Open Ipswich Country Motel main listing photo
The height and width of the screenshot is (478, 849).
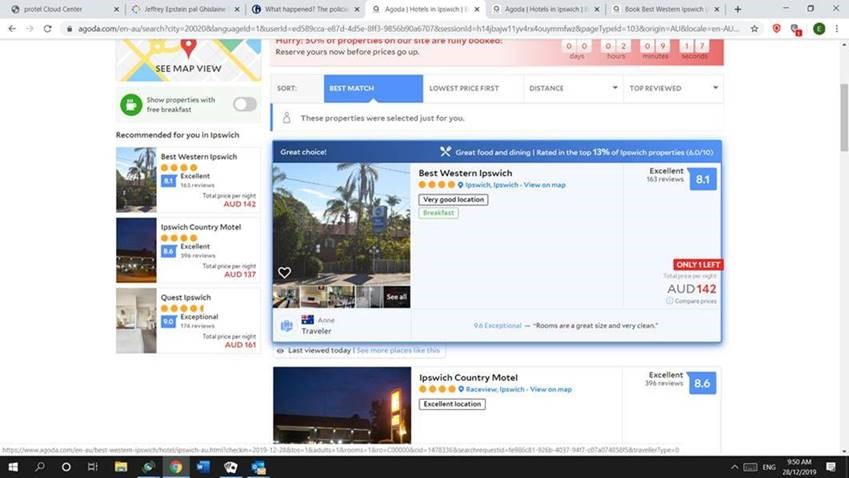(x=342, y=405)
